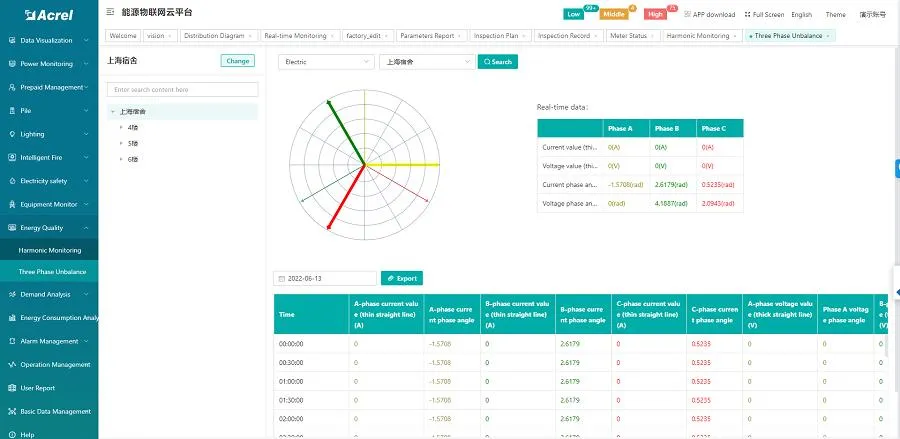Click the Lighting bulb icon in sidebar
Viewport: 900px width, 439px height.
point(12,133)
